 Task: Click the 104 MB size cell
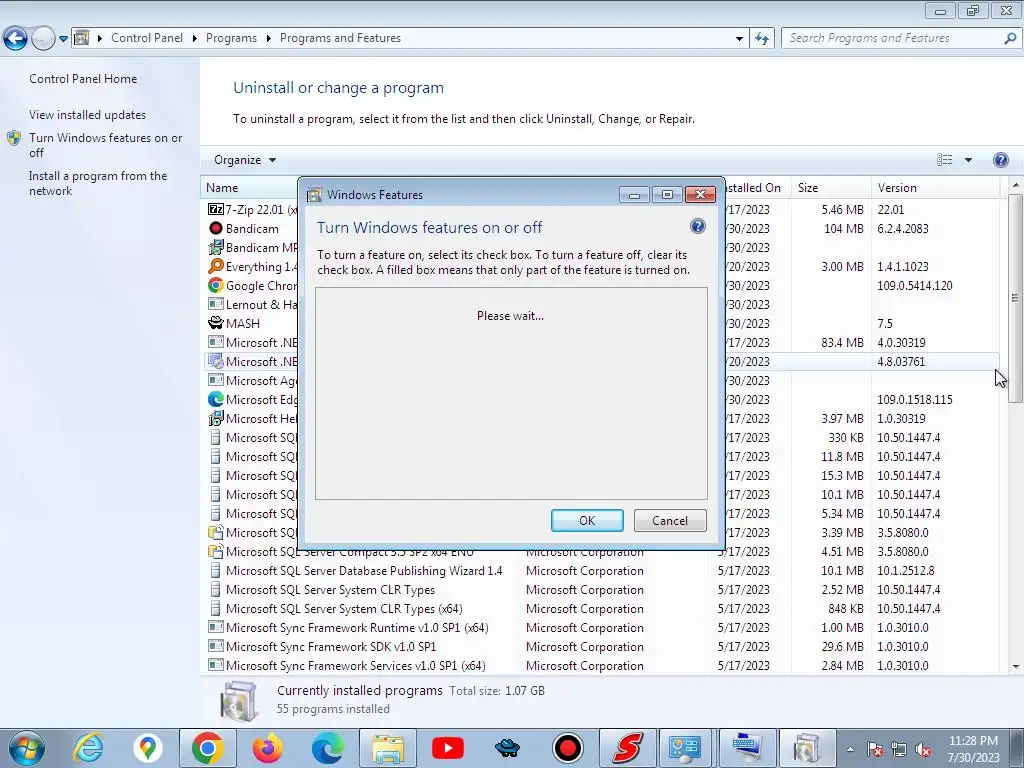pyautogui.click(x=843, y=229)
